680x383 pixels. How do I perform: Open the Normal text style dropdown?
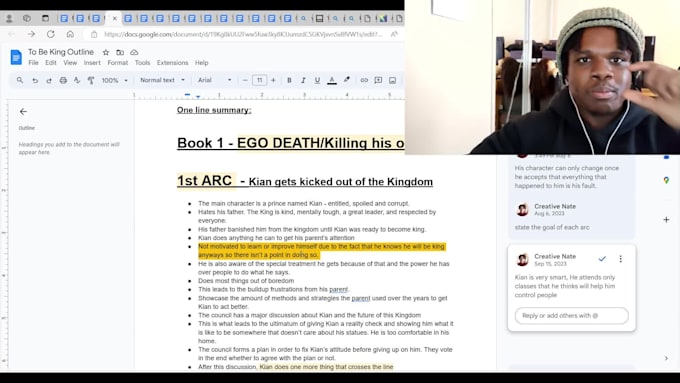coord(162,80)
